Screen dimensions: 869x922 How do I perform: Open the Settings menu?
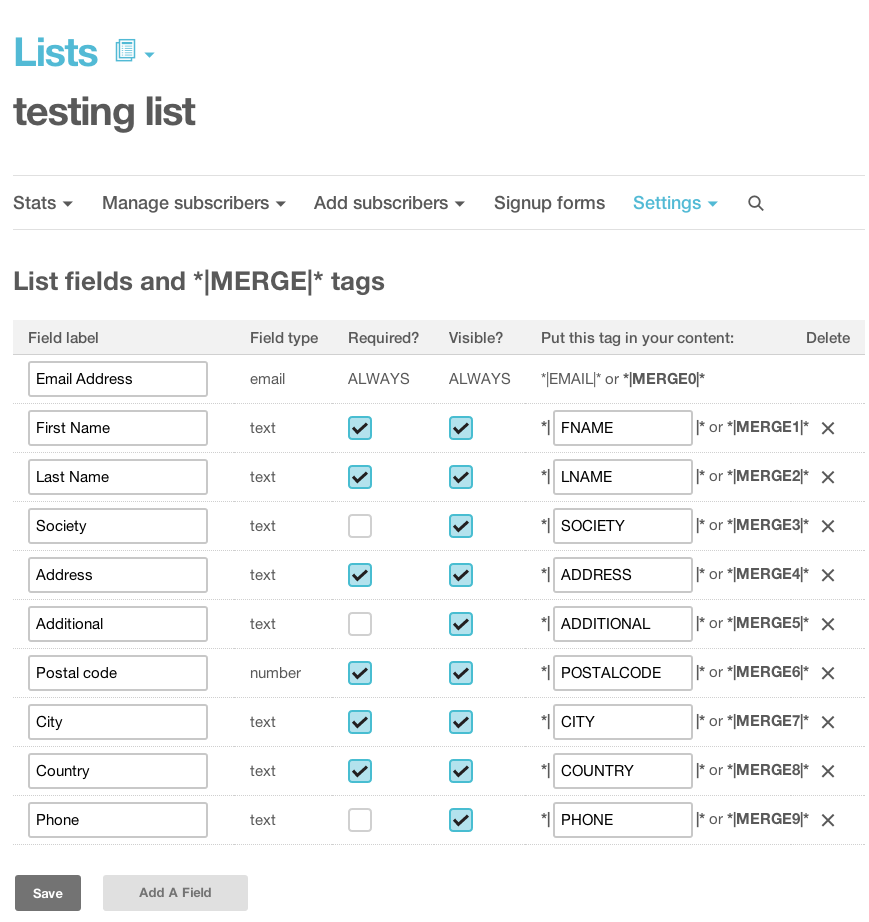click(x=675, y=203)
